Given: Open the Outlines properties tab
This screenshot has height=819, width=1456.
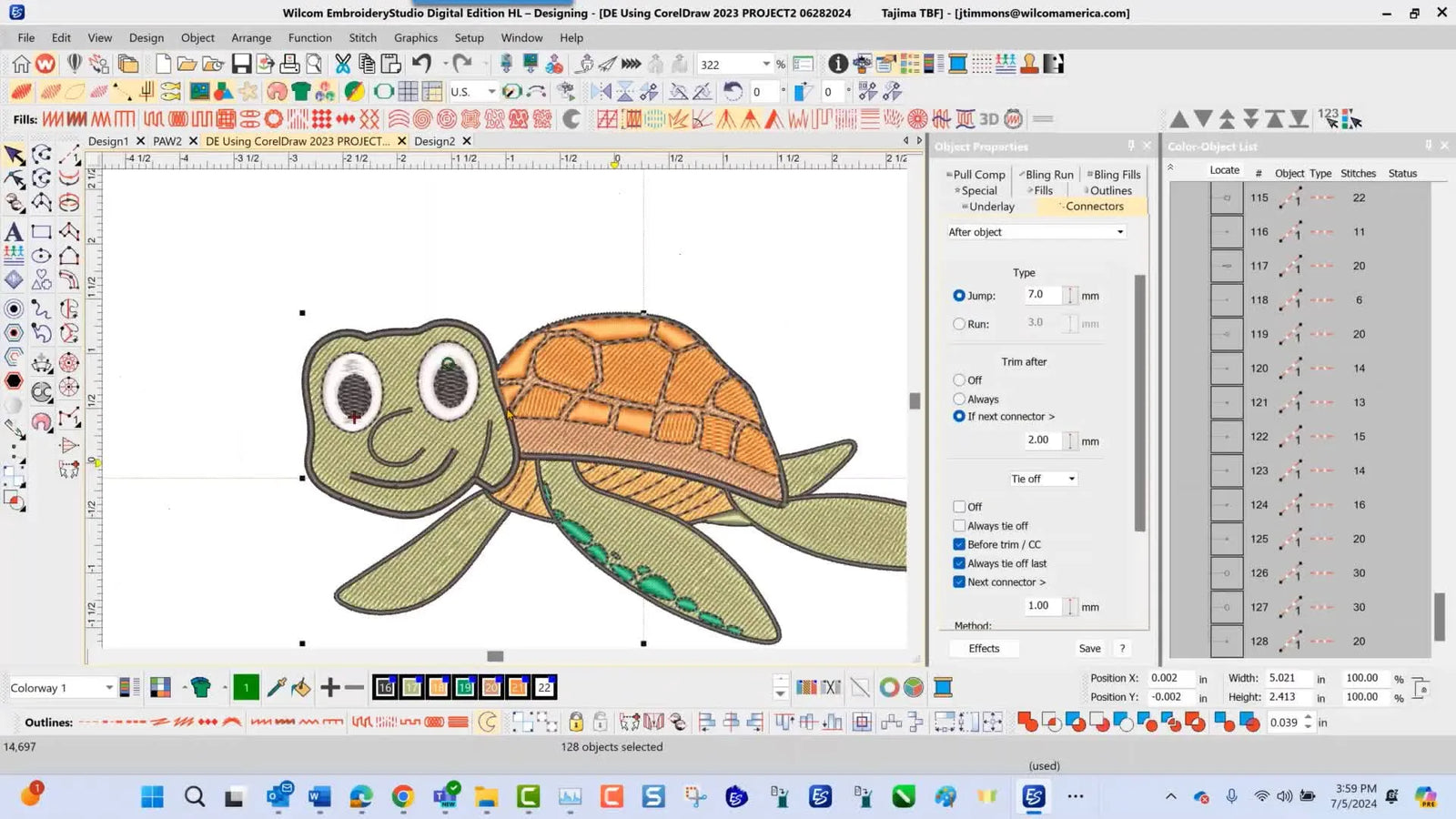Looking at the screenshot, I should [x=1110, y=190].
